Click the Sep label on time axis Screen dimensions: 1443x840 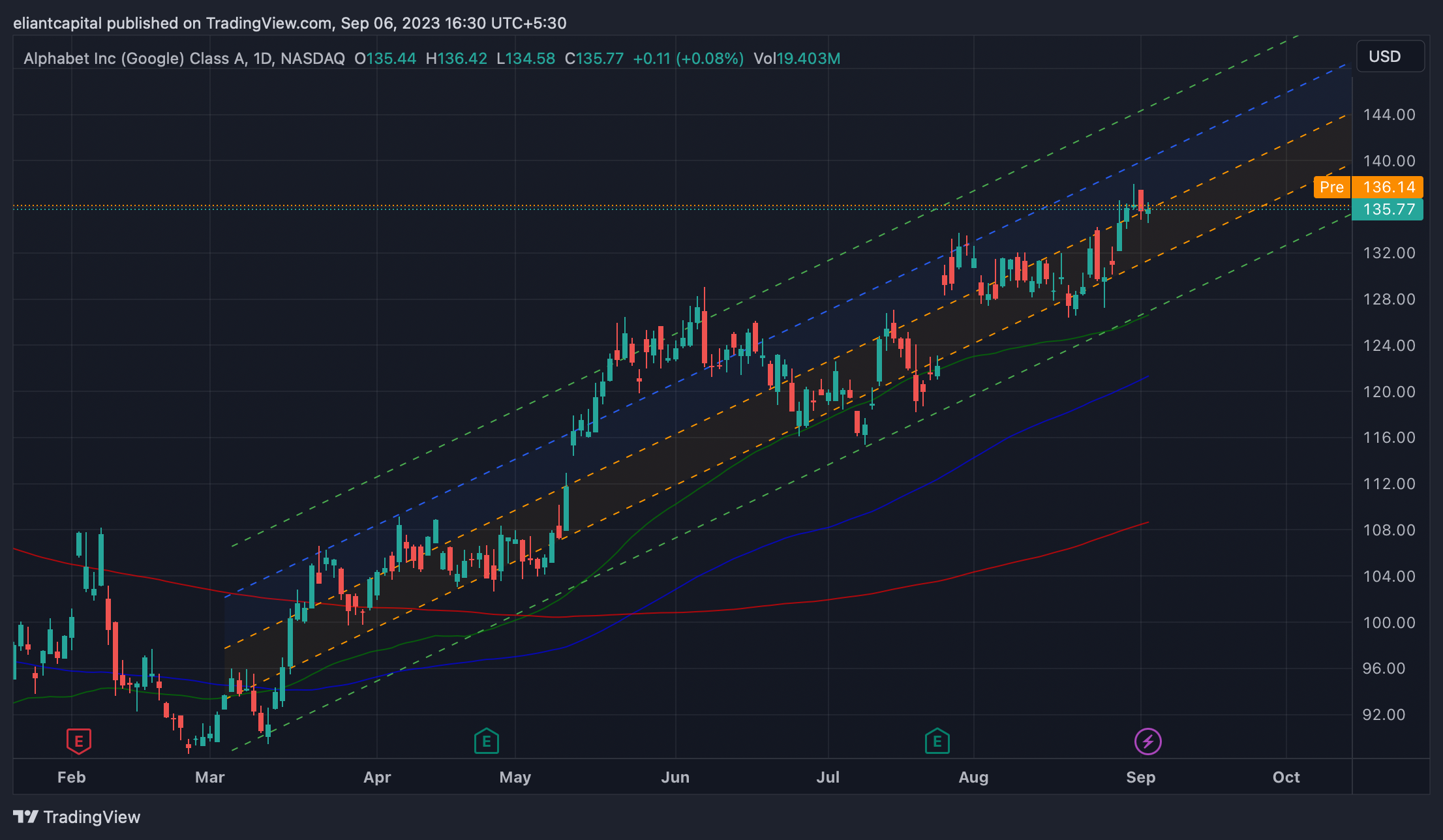point(1140,777)
